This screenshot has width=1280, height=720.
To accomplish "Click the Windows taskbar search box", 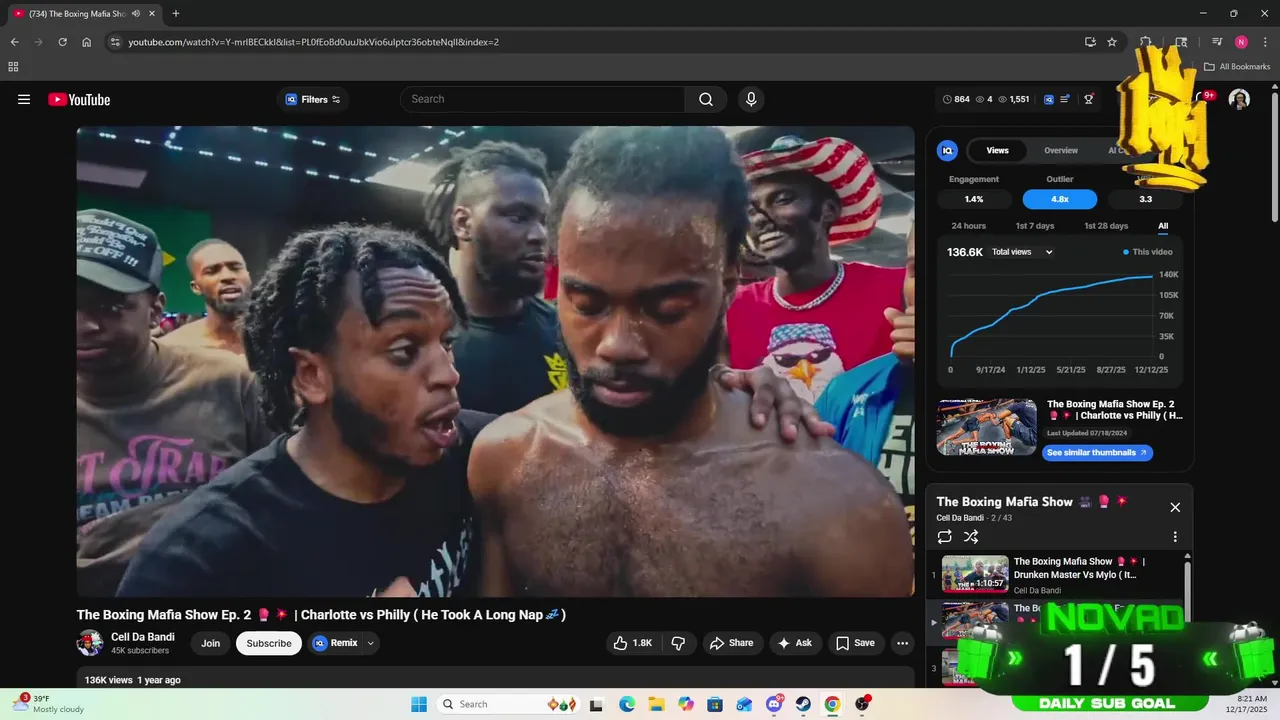I will 508,704.
